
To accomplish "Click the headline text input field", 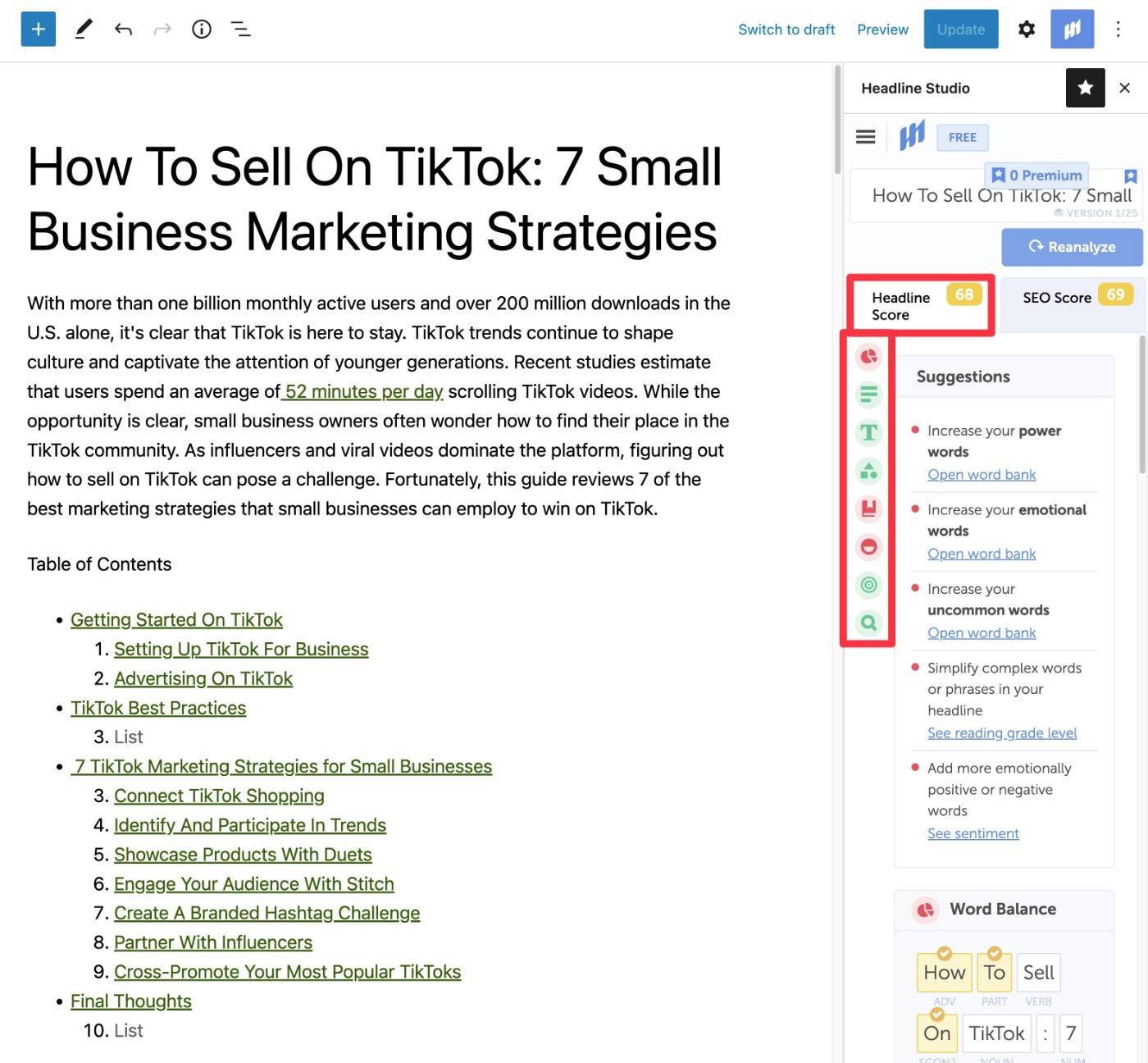I will [997, 196].
